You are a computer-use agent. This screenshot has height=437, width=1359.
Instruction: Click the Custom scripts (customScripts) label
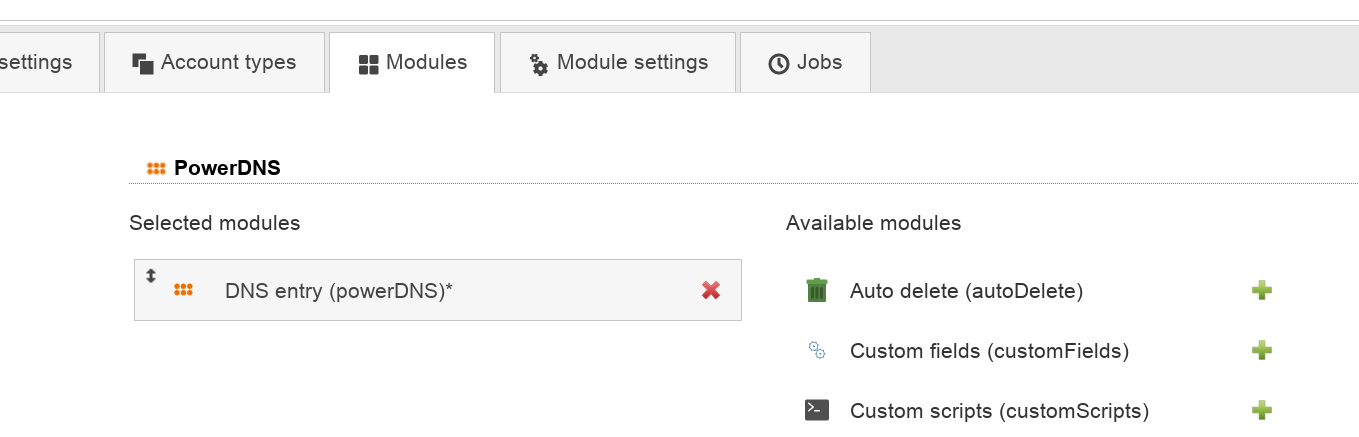click(999, 411)
